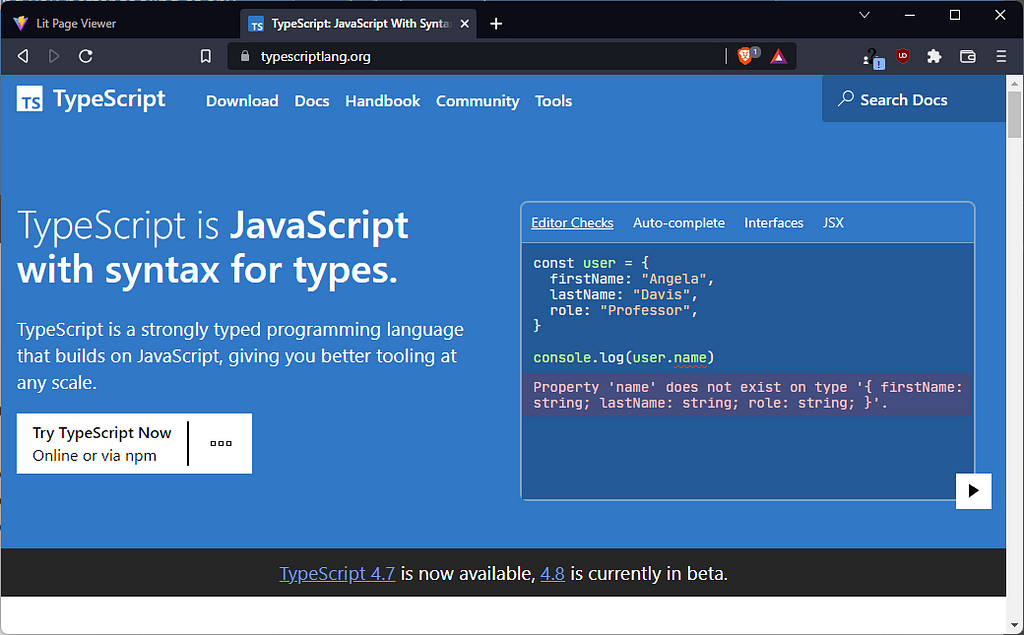This screenshot has width=1024, height=635.
Task: Click the magnifier icon in Search Docs
Action: (846, 99)
